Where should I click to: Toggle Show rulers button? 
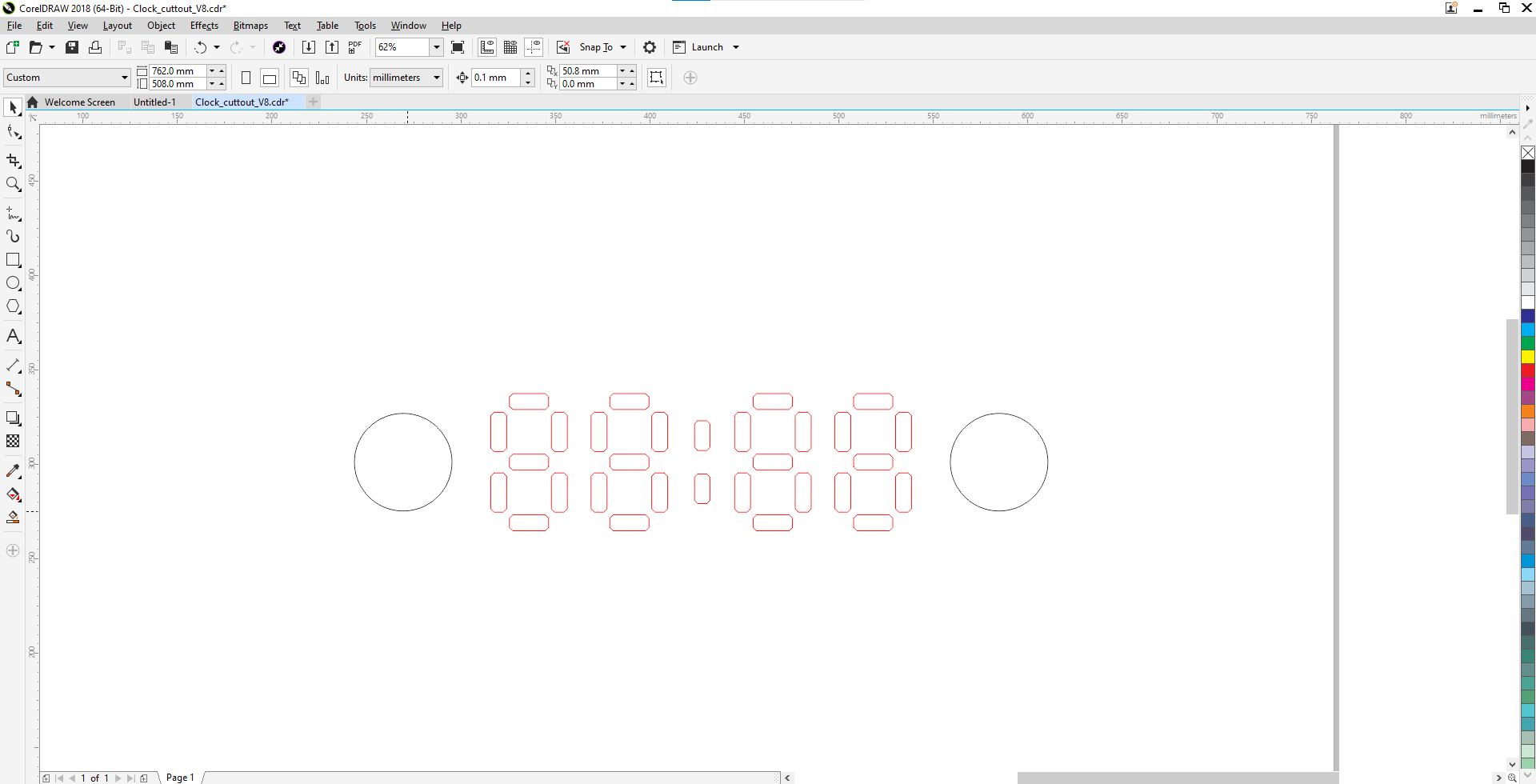point(487,47)
